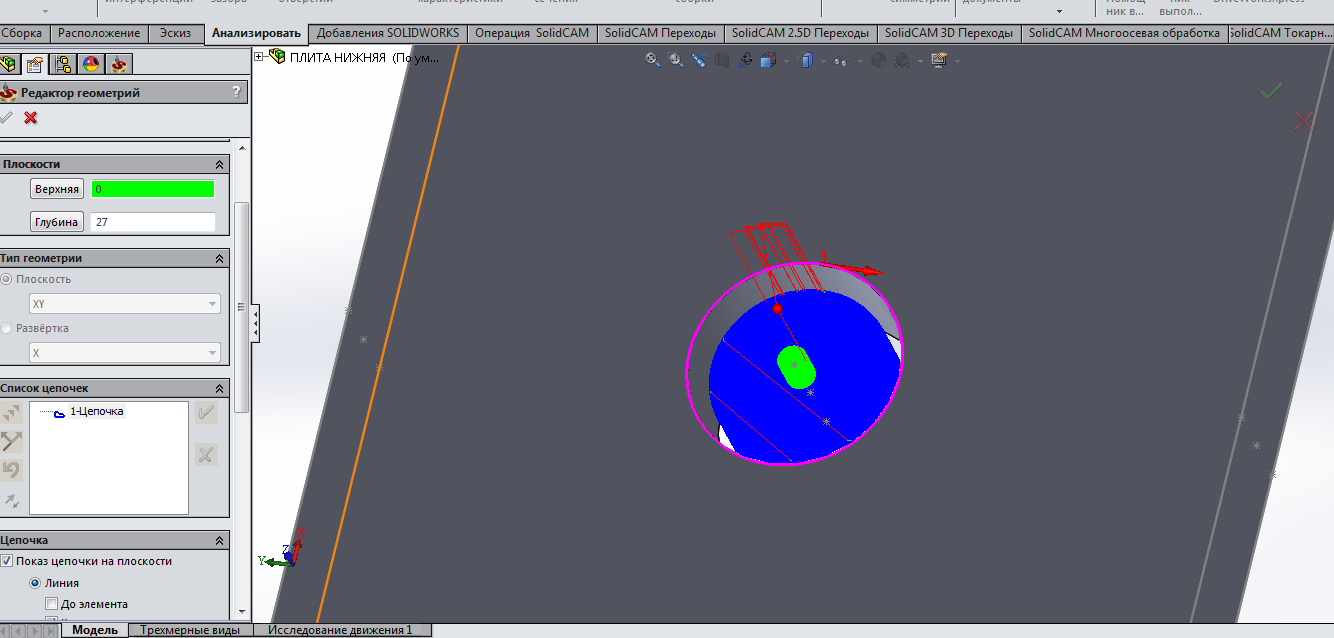
Task: Switch to Добавления SOLIDWORKS tab
Action: pyautogui.click(x=388, y=33)
